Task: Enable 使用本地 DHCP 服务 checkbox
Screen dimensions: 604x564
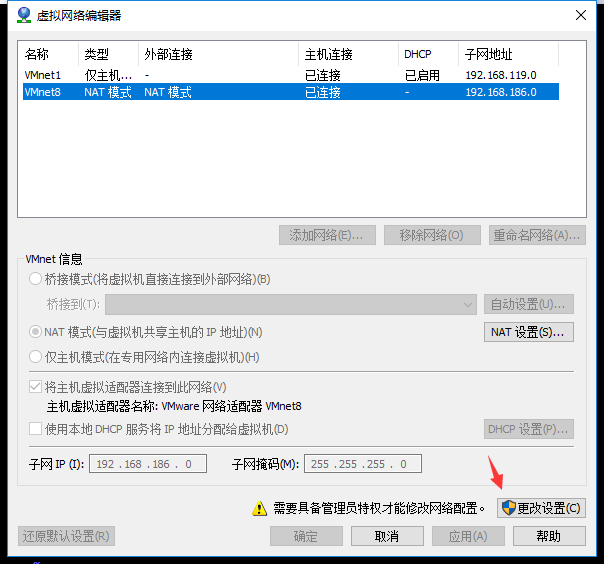Action: pyautogui.click(x=35, y=429)
